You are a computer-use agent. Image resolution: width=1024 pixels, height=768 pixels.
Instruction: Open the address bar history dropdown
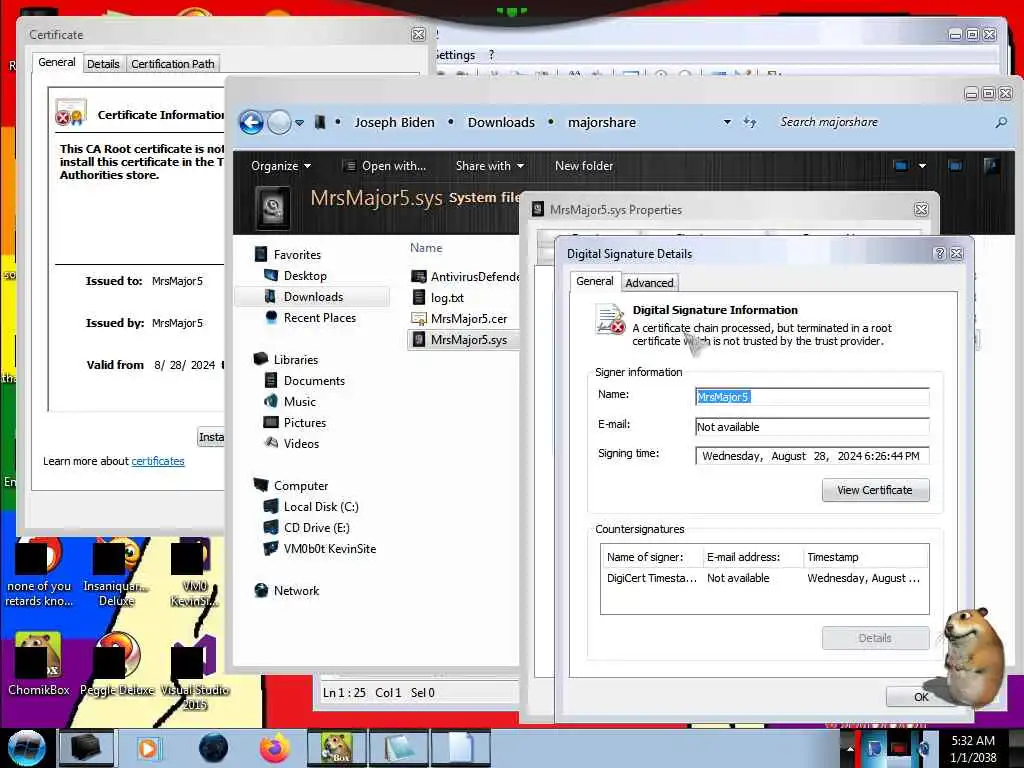click(727, 122)
